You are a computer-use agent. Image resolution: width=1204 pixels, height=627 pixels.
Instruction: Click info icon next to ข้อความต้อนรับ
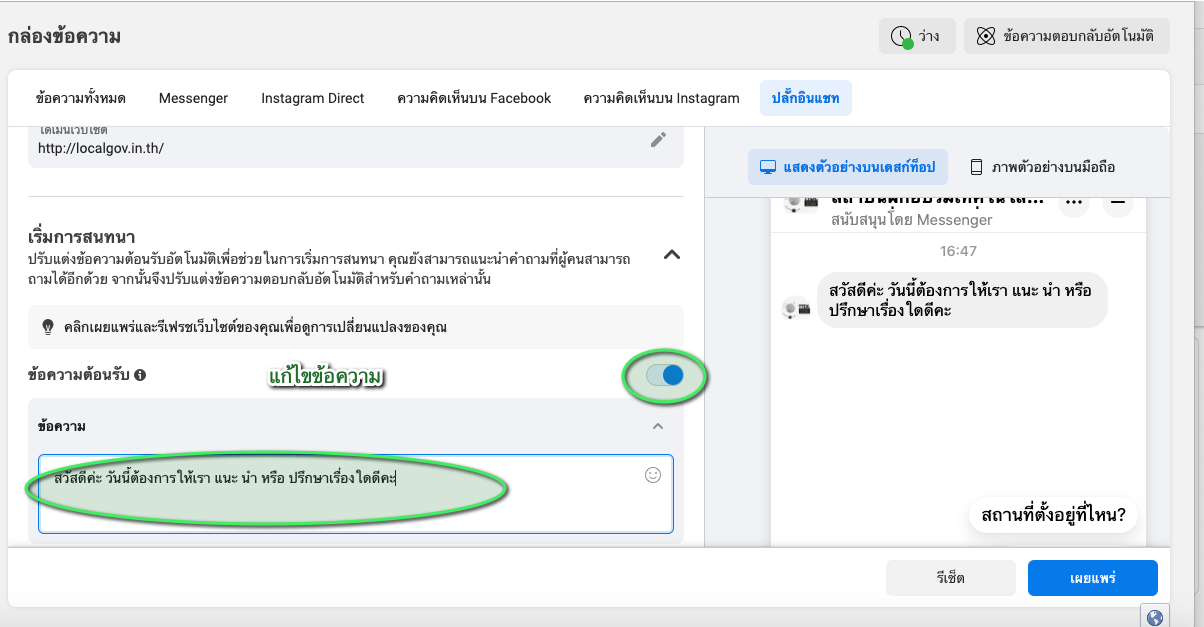click(141, 376)
